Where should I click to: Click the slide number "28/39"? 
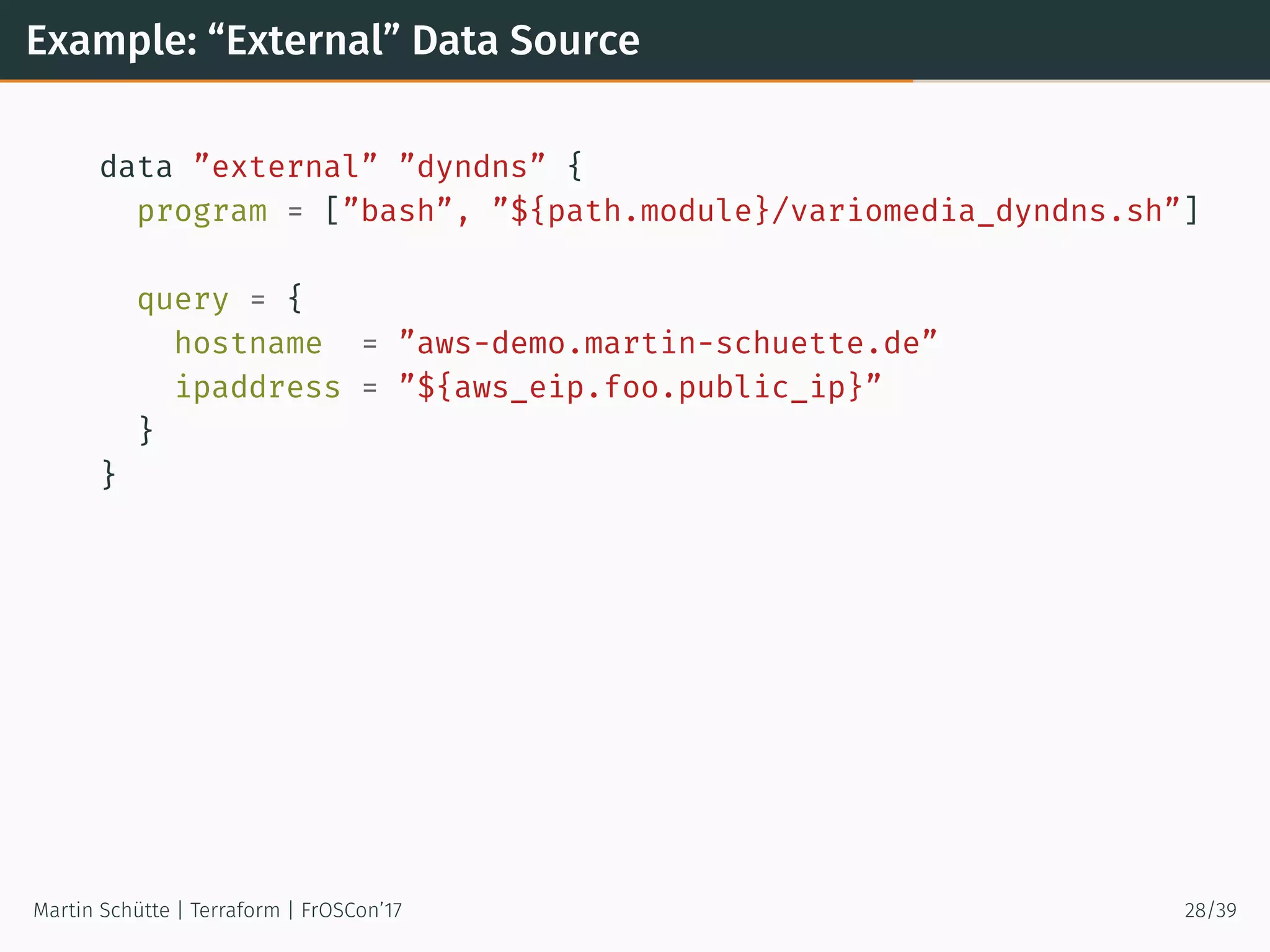tap(1210, 910)
